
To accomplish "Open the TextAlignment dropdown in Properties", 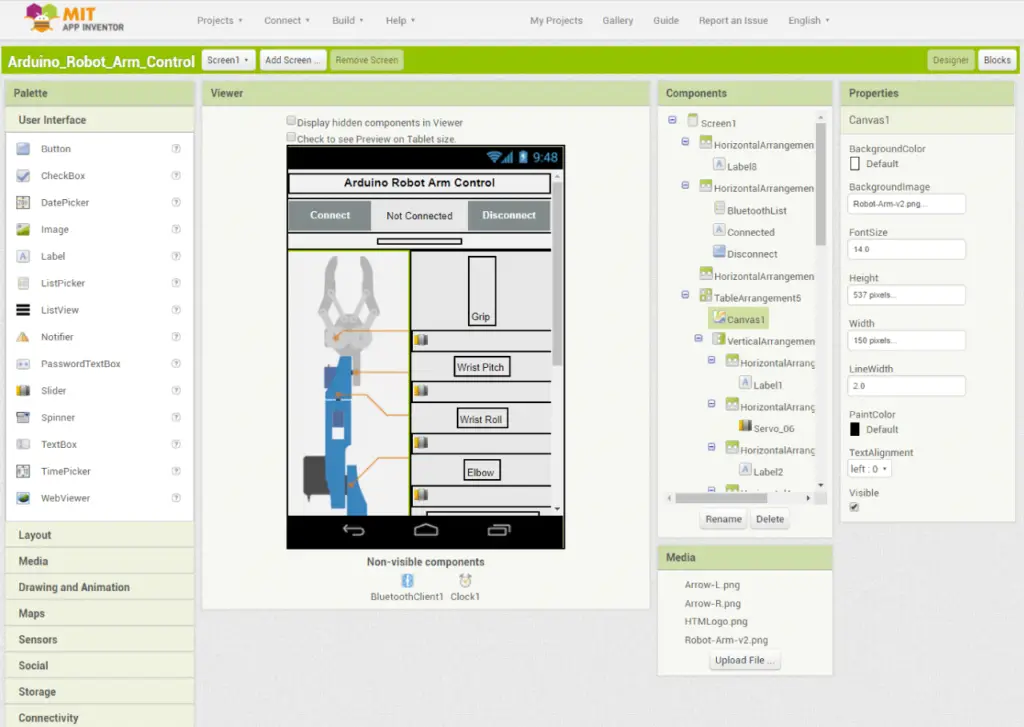I will [x=869, y=468].
